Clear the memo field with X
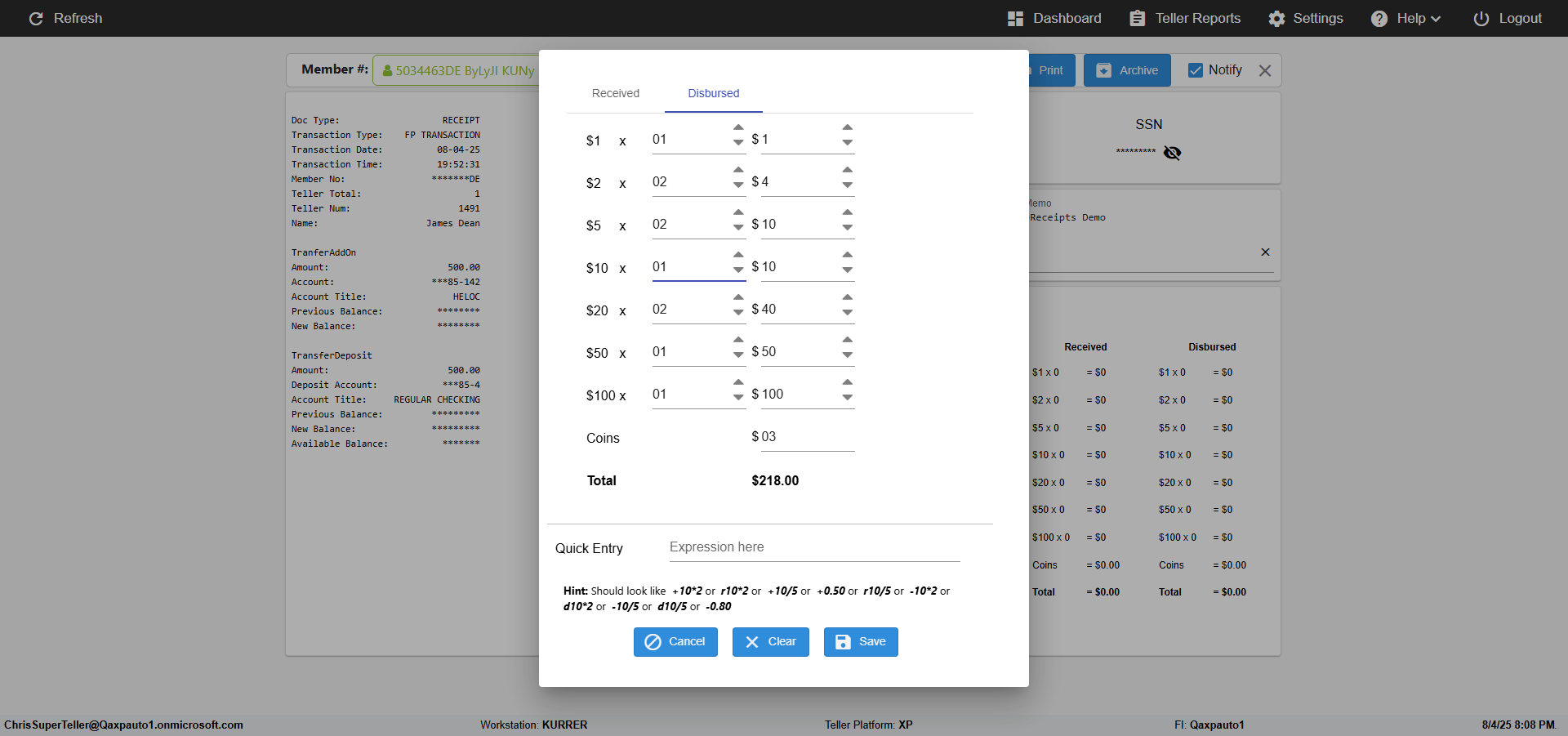 pyautogui.click(x=1265, y=252)
